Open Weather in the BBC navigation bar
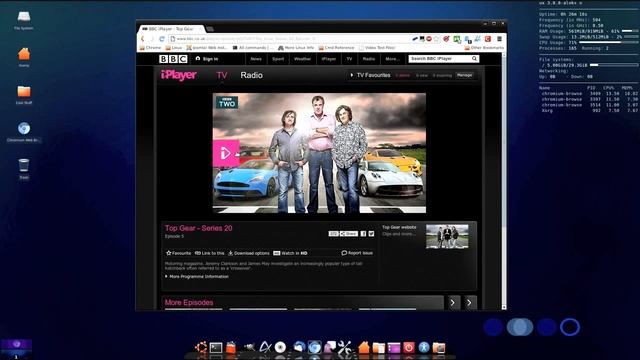The image size is (640, 360). 302,59
